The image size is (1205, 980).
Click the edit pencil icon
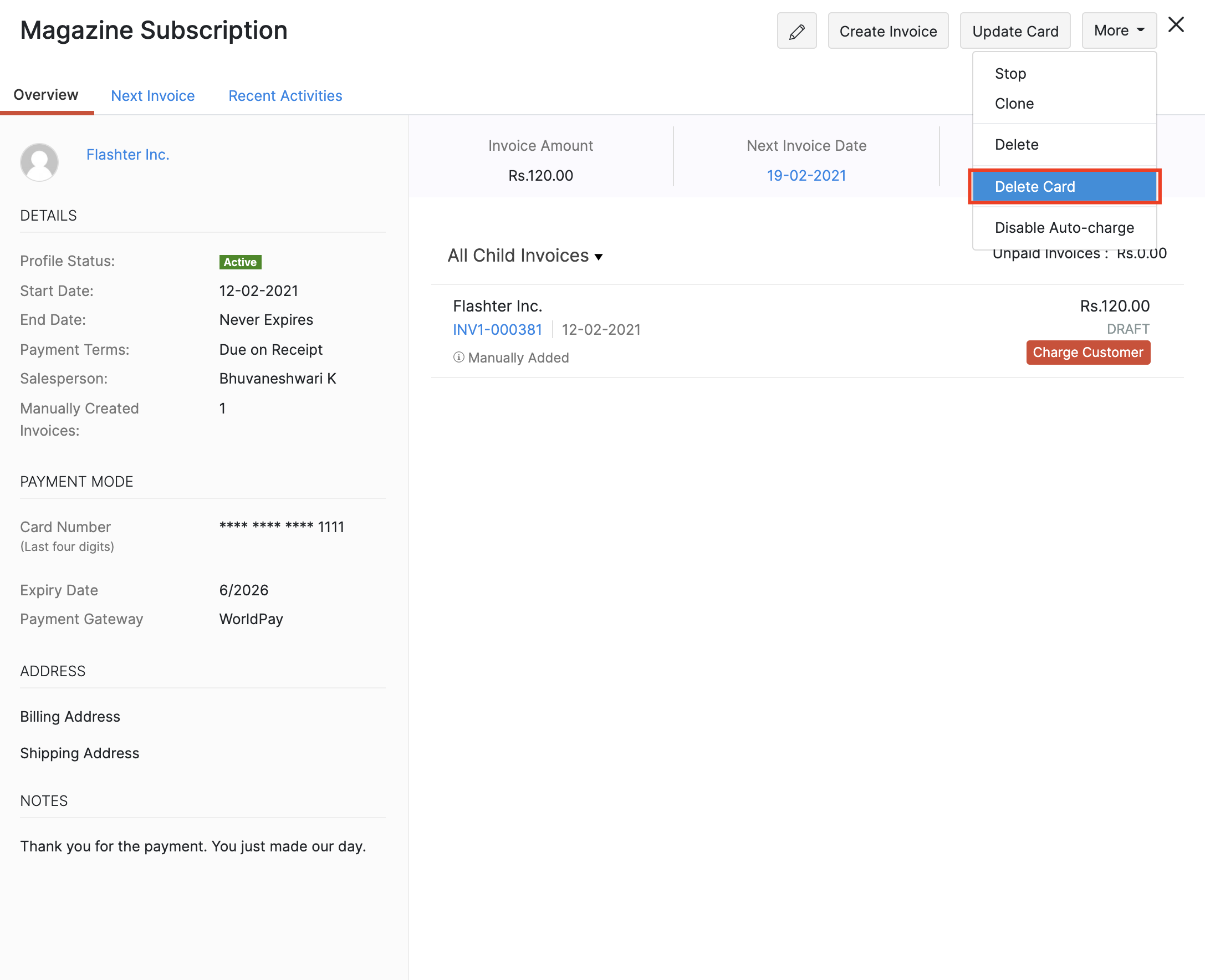(797, 31)
